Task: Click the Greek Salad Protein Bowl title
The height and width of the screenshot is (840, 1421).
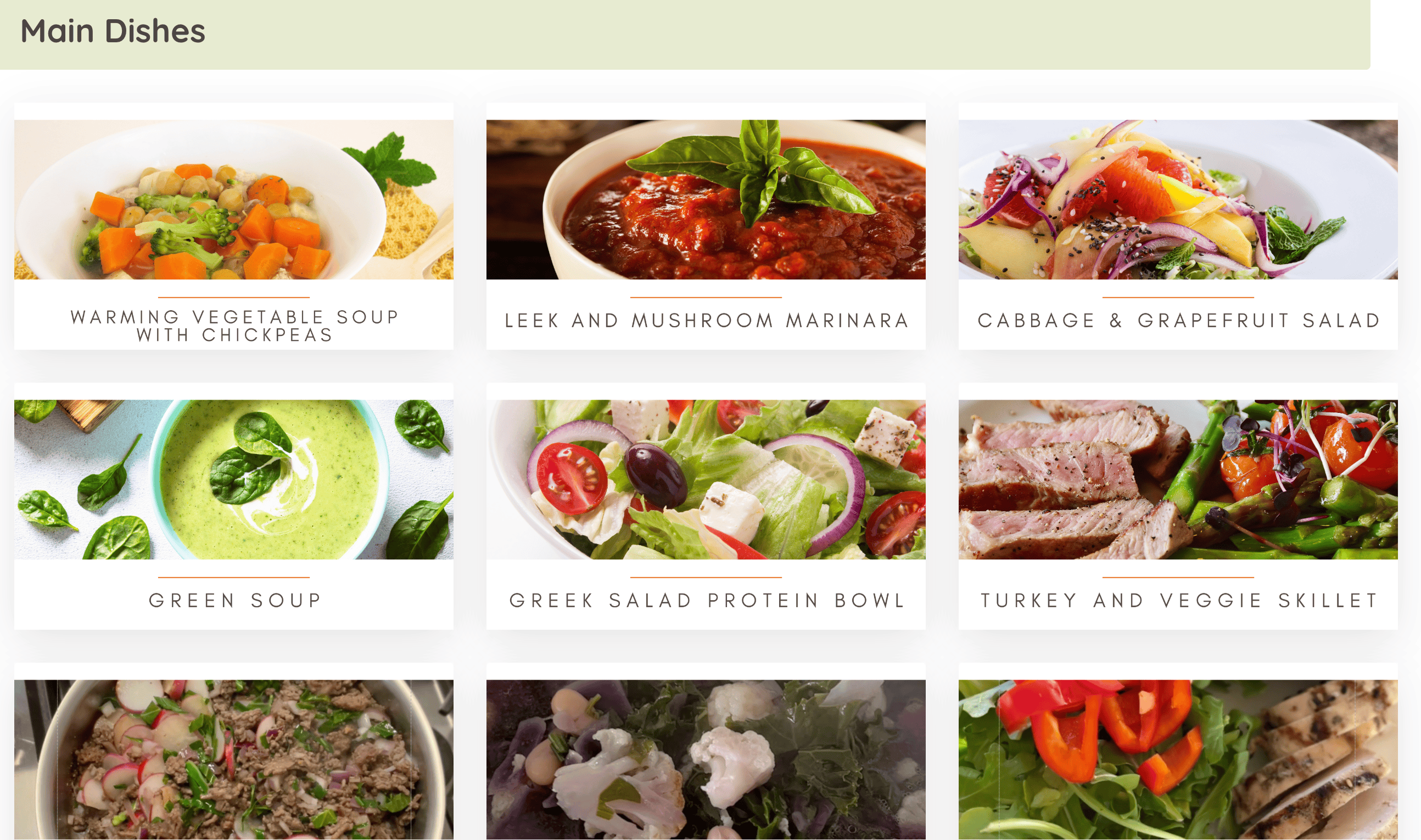Action: (707, 600)
